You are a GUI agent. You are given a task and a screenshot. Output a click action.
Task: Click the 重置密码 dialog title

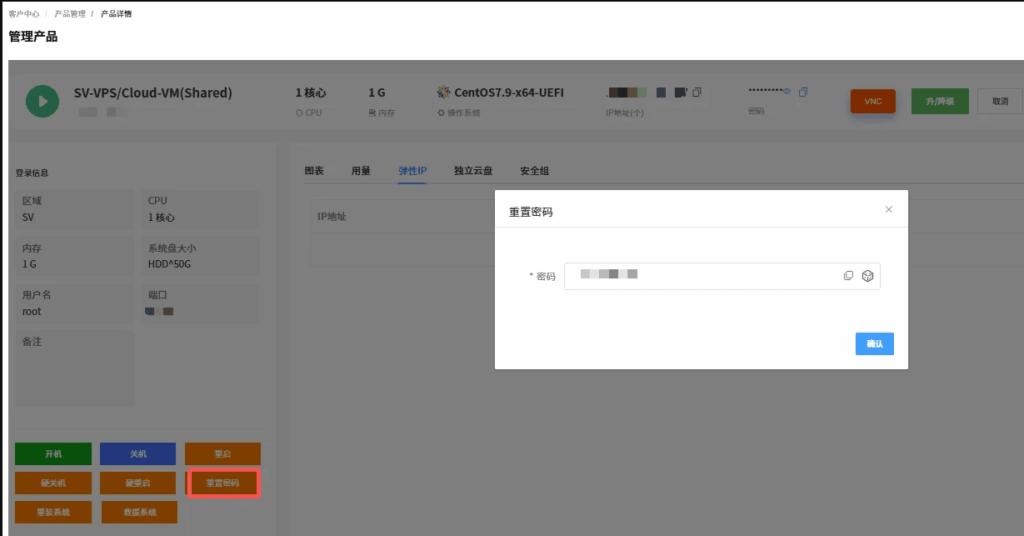pos(531,212)
